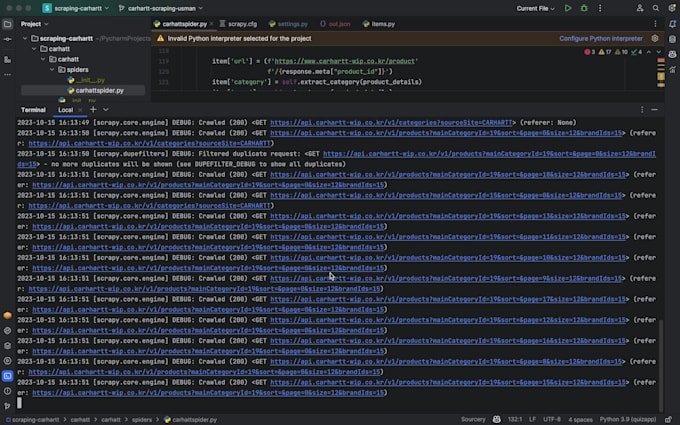Open terminal options vertical ellipsis

(x=642, y=110)
